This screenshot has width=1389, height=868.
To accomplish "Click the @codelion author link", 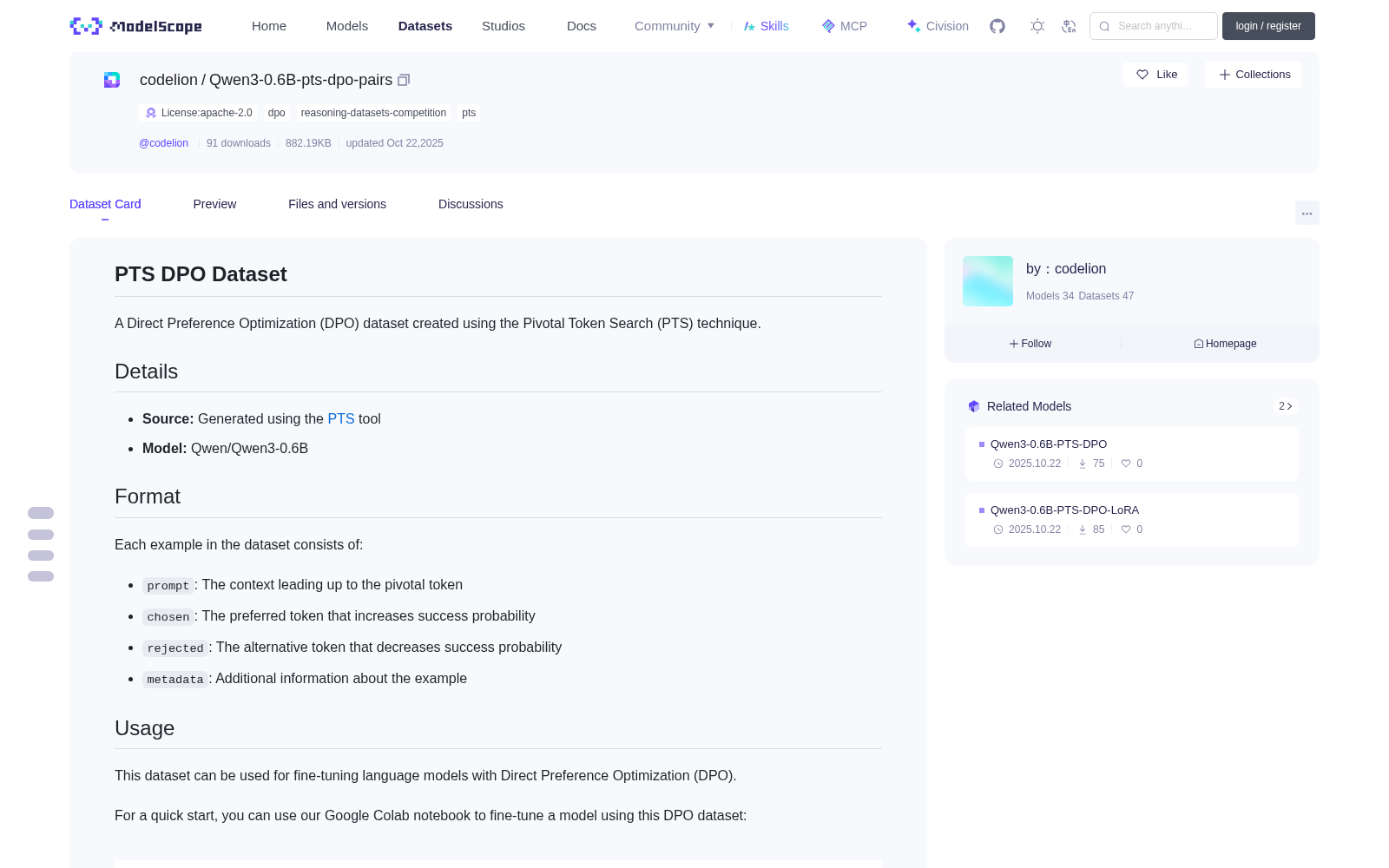I will click(x=163, y=143).
